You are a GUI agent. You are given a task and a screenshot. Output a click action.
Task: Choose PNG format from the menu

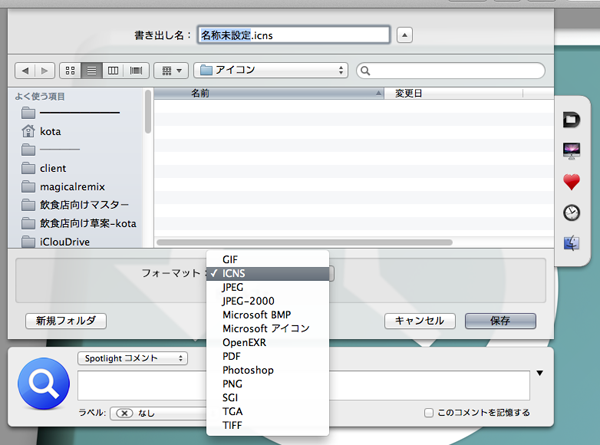pos(267,383)
